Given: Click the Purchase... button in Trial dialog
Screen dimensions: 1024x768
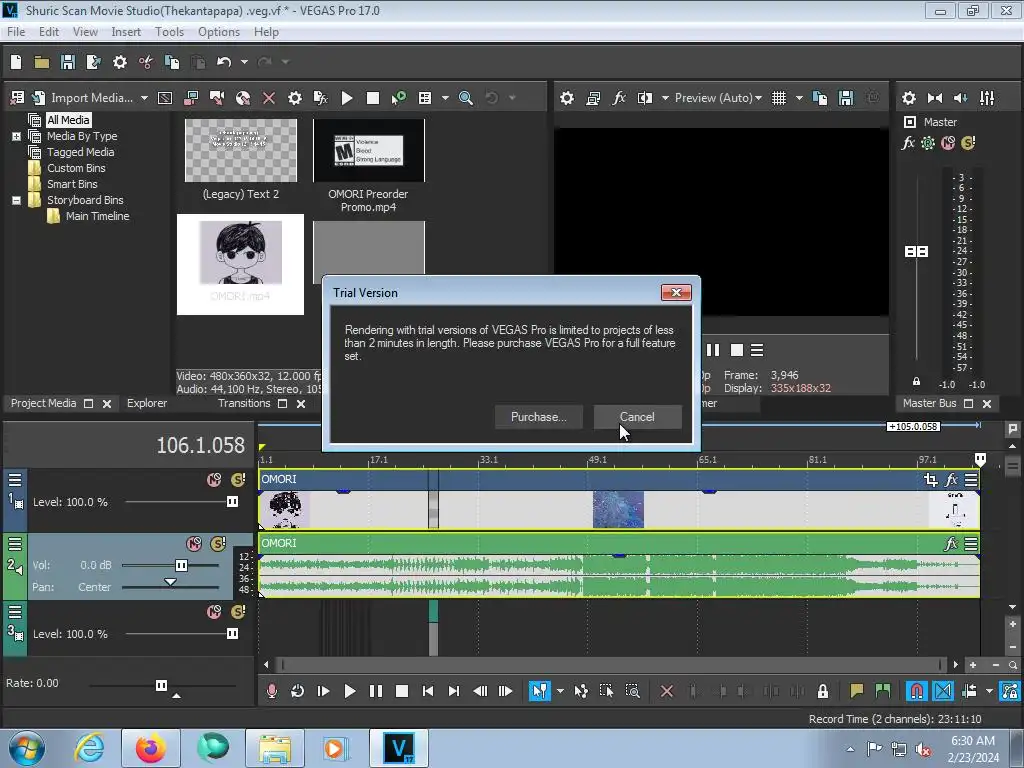Looking at the screenshot, I should (538, 417).
